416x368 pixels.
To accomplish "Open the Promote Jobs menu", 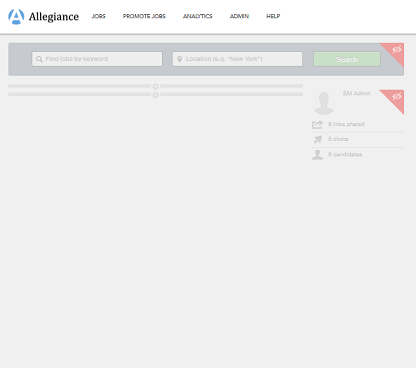I will pos(144,16).
